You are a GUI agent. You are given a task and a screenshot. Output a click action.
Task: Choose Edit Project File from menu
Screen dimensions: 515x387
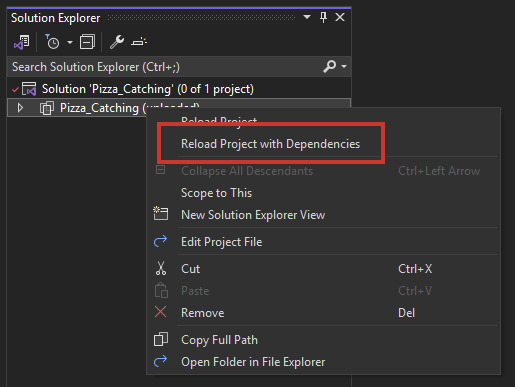[221, 242]
